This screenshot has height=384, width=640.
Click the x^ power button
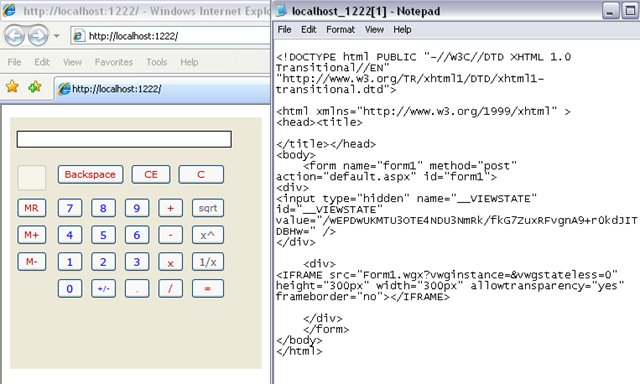click(x=208, y=235)
